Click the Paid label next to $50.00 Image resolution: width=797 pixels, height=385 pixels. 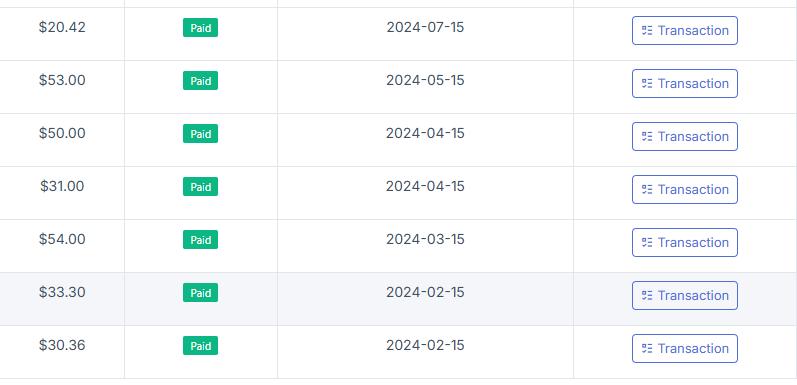(200, 133)
